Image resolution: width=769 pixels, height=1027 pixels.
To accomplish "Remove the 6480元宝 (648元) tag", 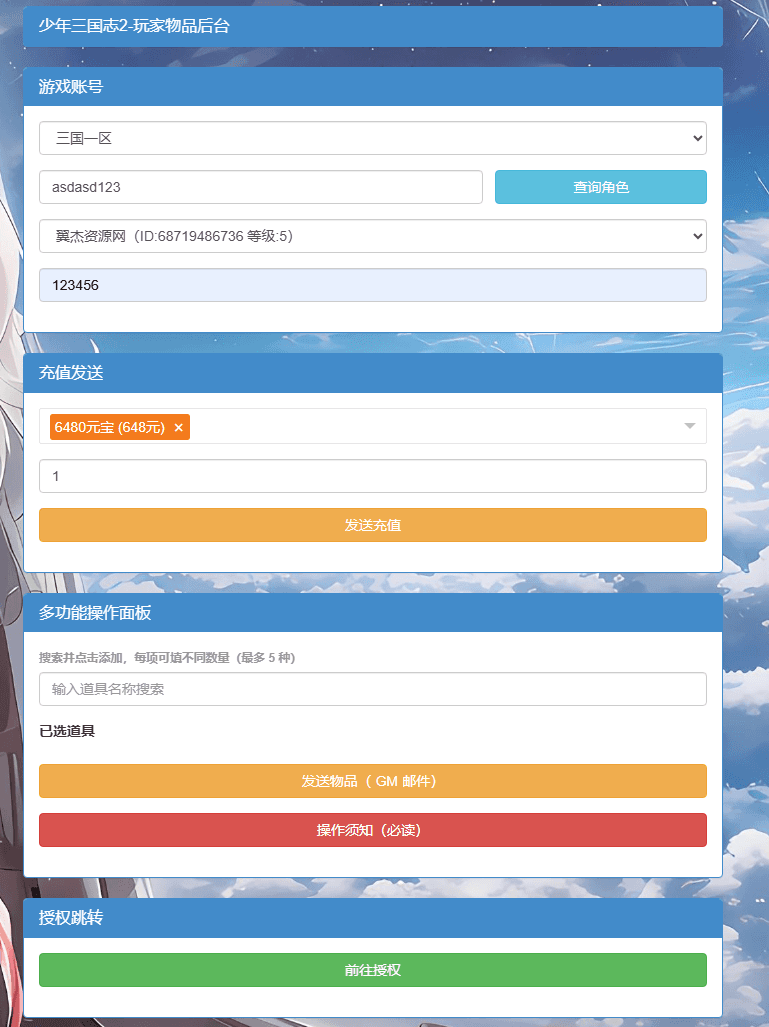I will 178,427.
